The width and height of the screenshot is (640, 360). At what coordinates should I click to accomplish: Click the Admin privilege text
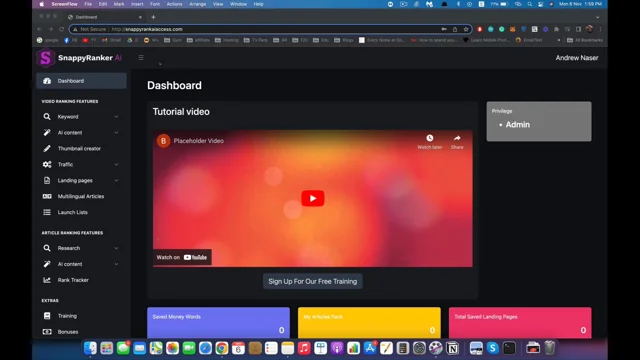click(x=518, y=124)
